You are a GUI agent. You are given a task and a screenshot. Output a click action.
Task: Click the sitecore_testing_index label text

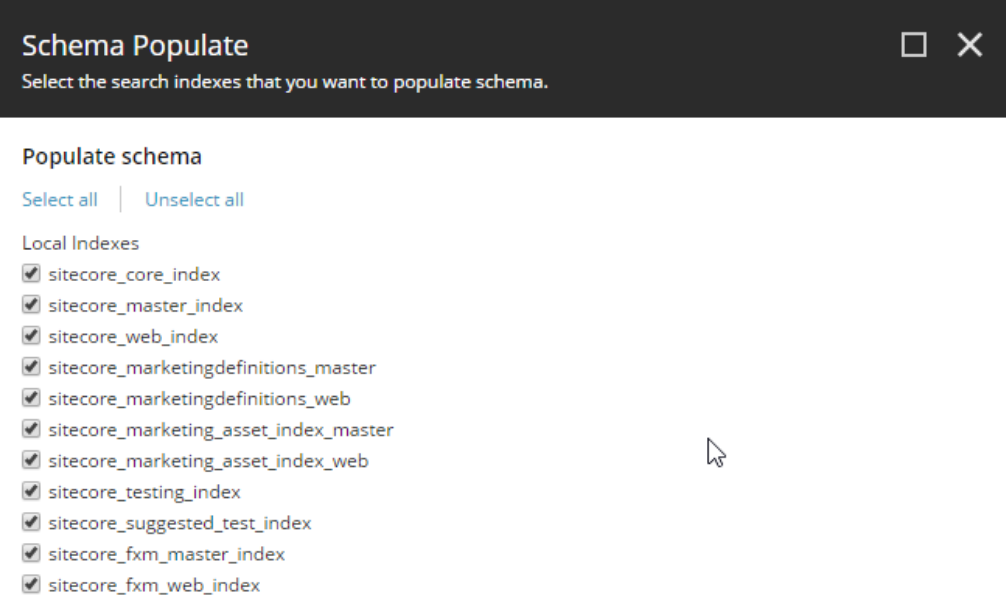tap(144, 492)
